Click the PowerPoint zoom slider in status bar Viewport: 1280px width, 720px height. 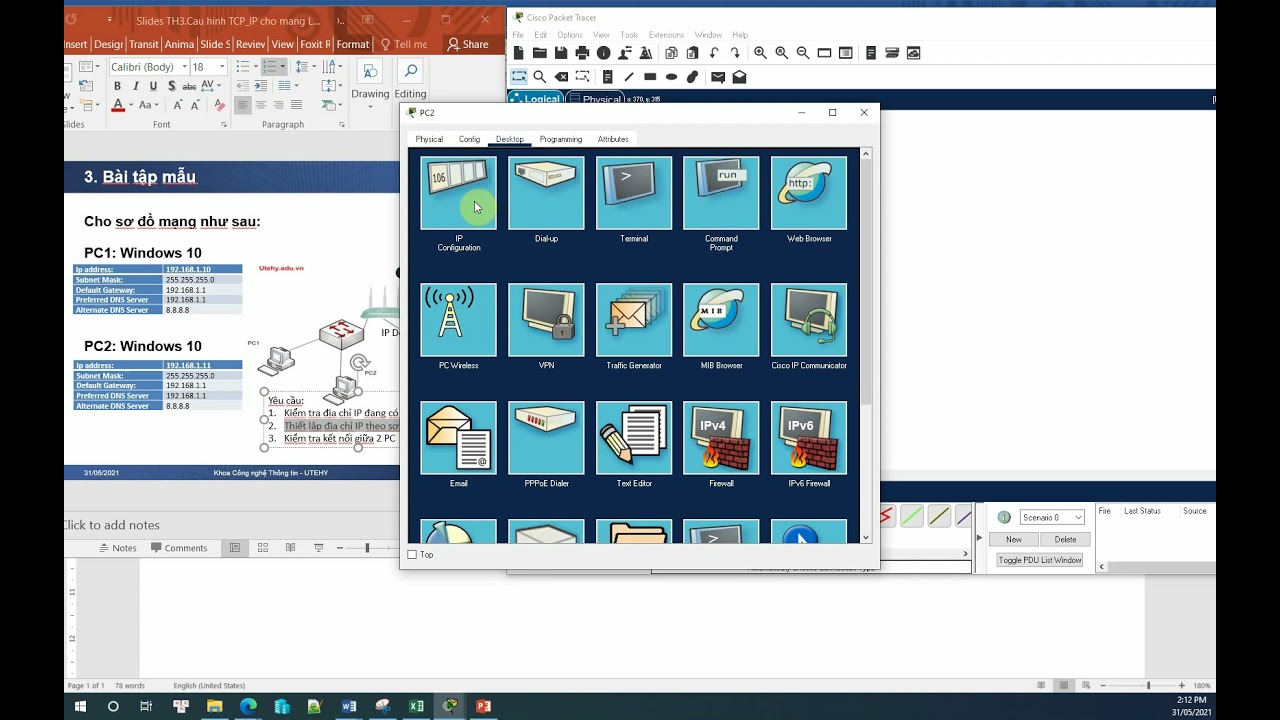pyautogui.click(x=367, y=548)
